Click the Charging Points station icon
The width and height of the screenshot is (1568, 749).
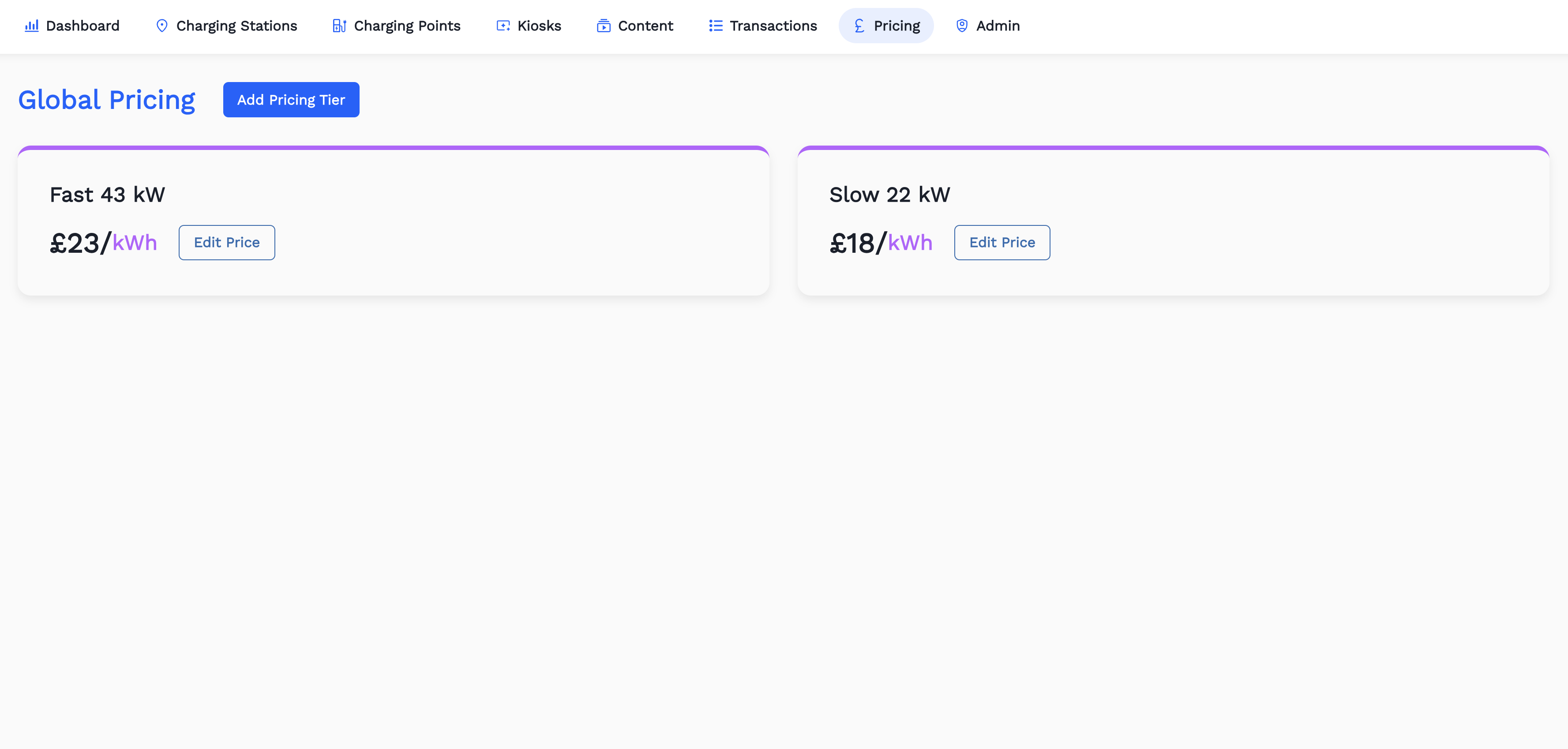[x=339, y=26]
